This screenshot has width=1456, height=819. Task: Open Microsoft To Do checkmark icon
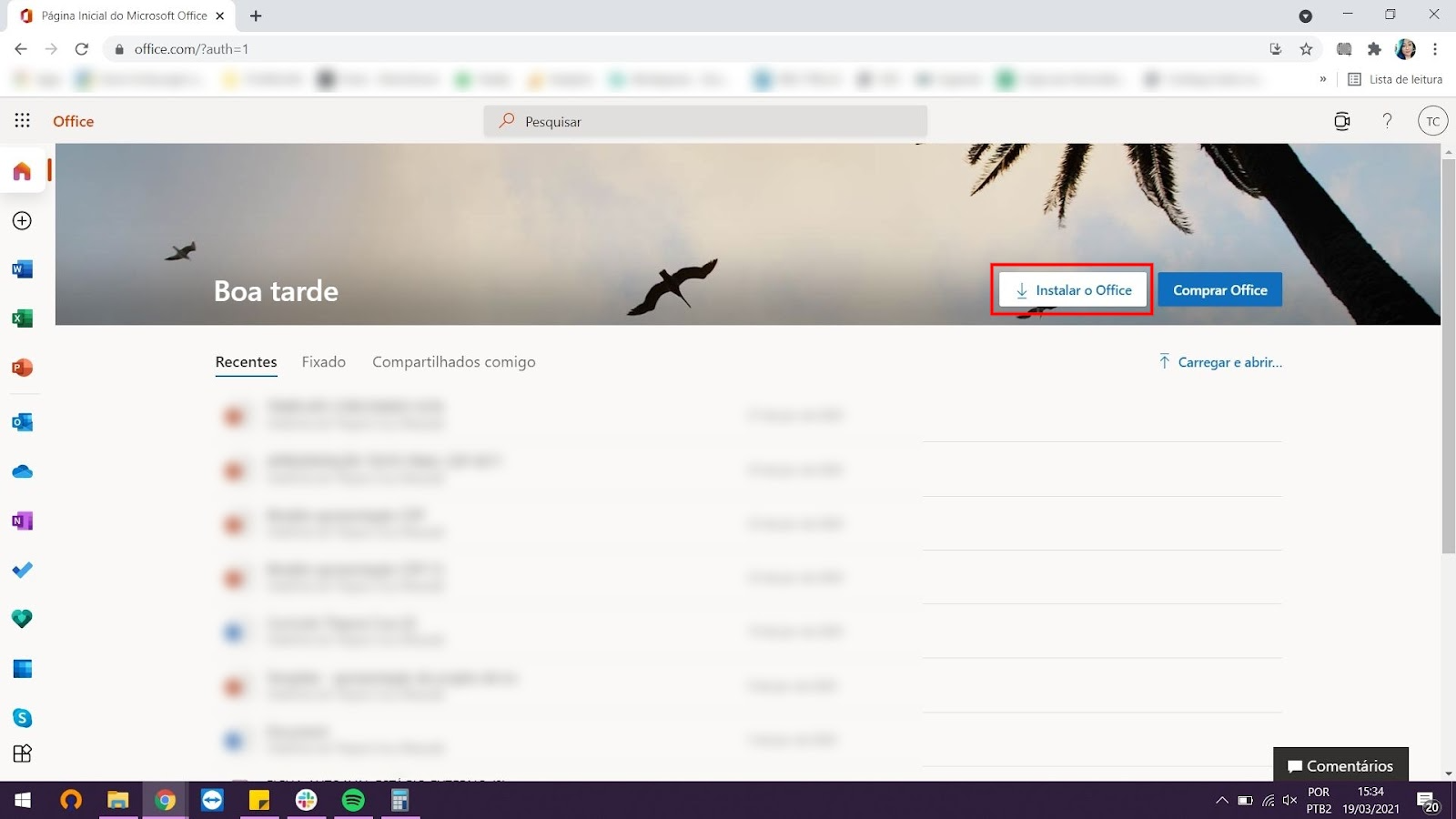(23, 570)
